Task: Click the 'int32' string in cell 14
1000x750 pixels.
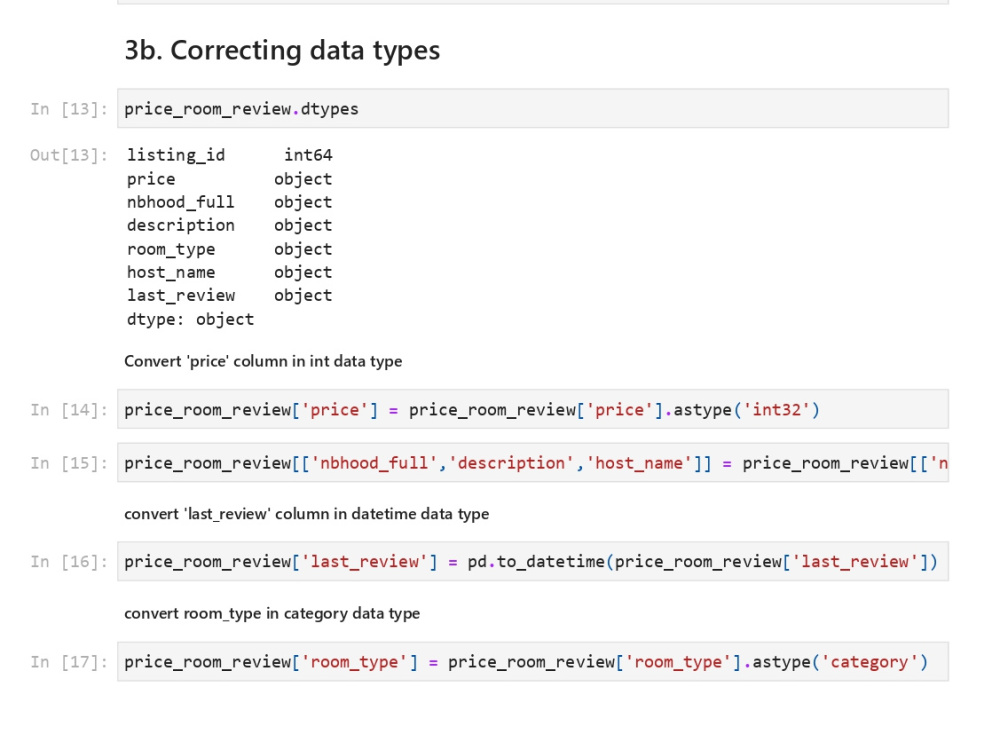Action: point(776,409)
